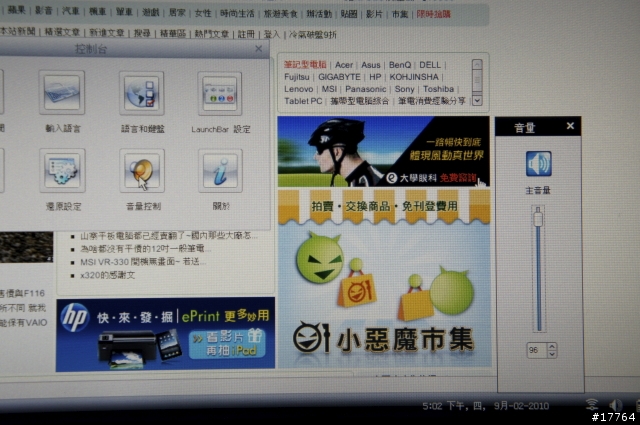Select 影音 in the top navigation
This screenshot has height=425, width=640.
44,10
